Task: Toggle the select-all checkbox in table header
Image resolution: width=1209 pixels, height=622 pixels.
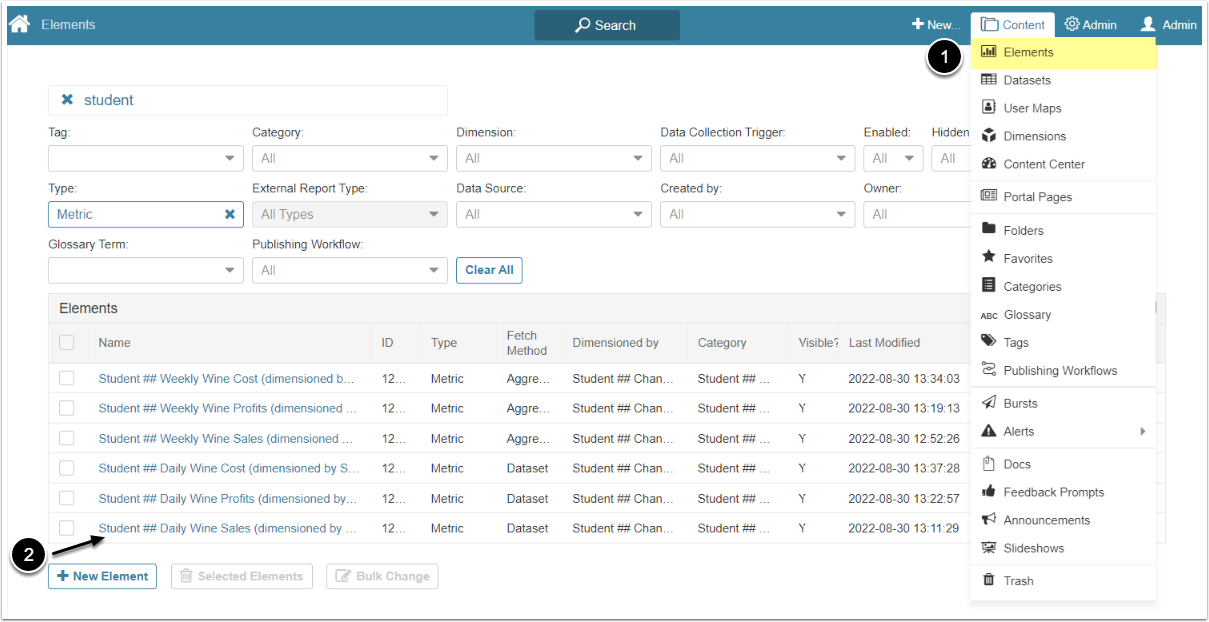Action: pos(67,342)
